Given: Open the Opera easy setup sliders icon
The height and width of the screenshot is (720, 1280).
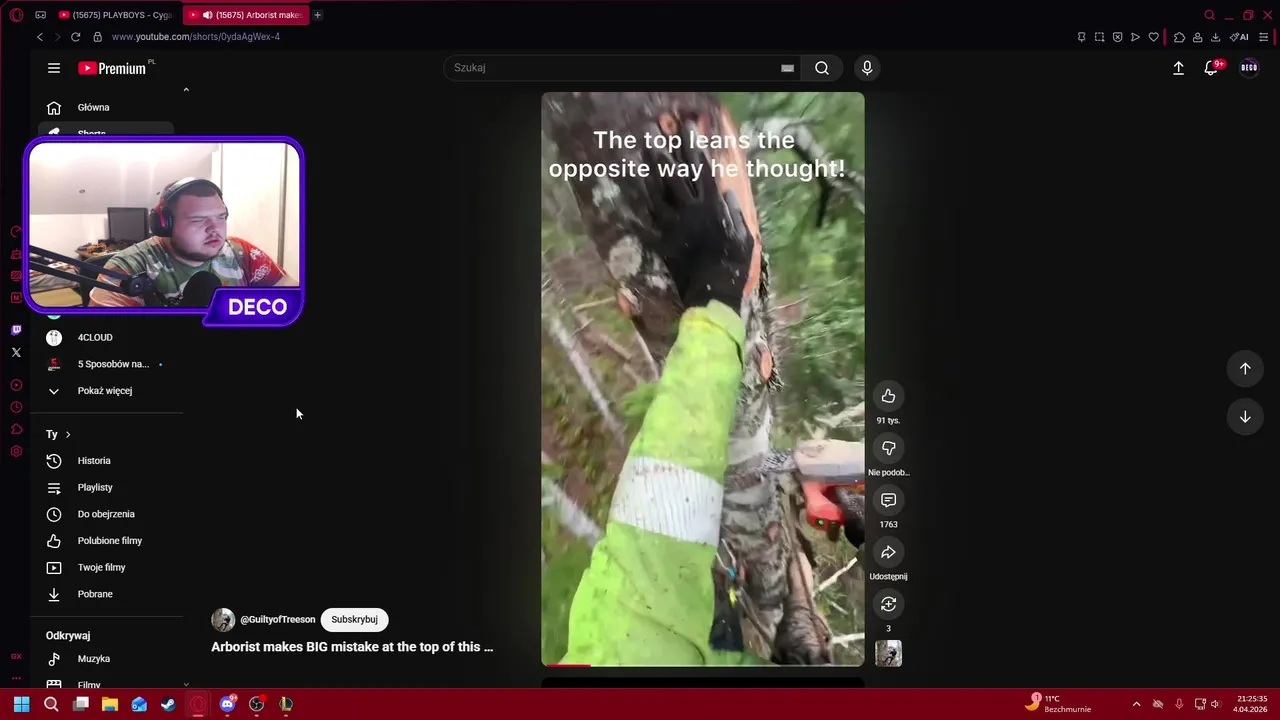Looking at the screenshot, I should tap(1264, 37).
